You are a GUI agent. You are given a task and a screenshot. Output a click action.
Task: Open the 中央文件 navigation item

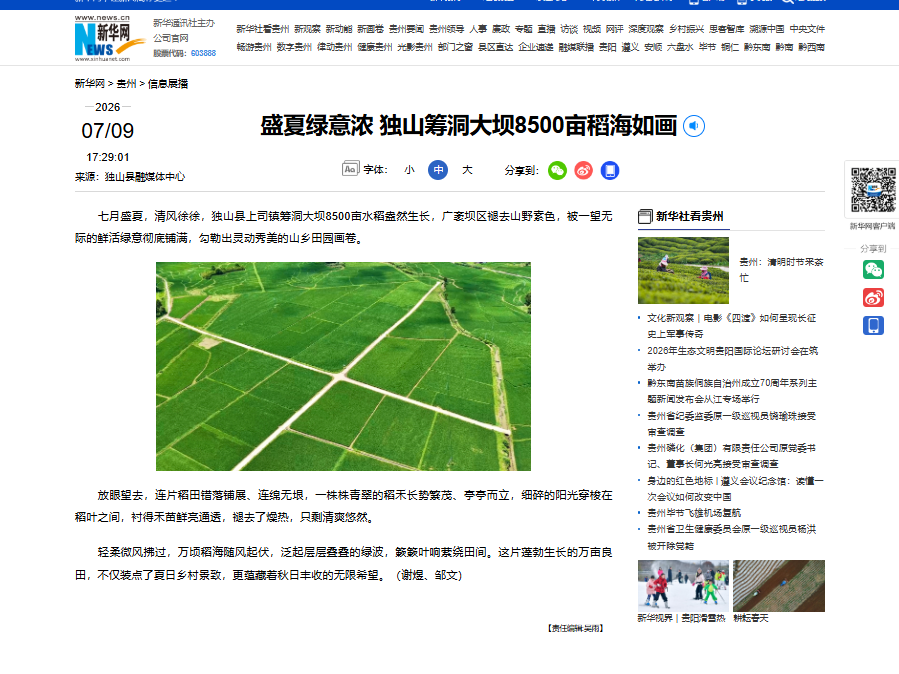click(807, 29)
